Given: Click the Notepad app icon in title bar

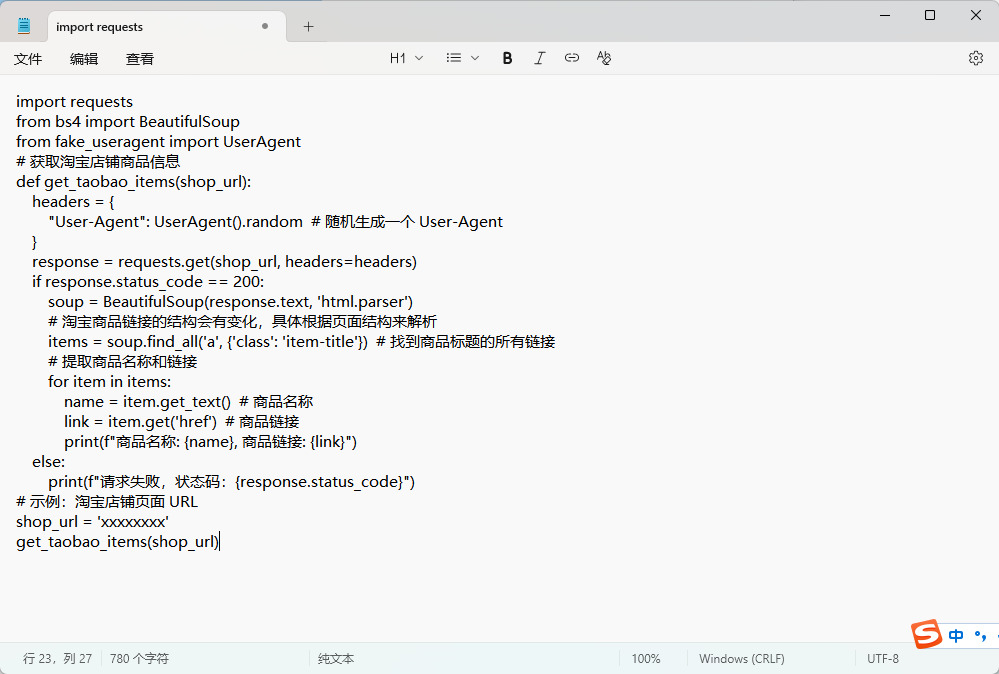Looking at the screenshot, I should click(x=24, y=26).
